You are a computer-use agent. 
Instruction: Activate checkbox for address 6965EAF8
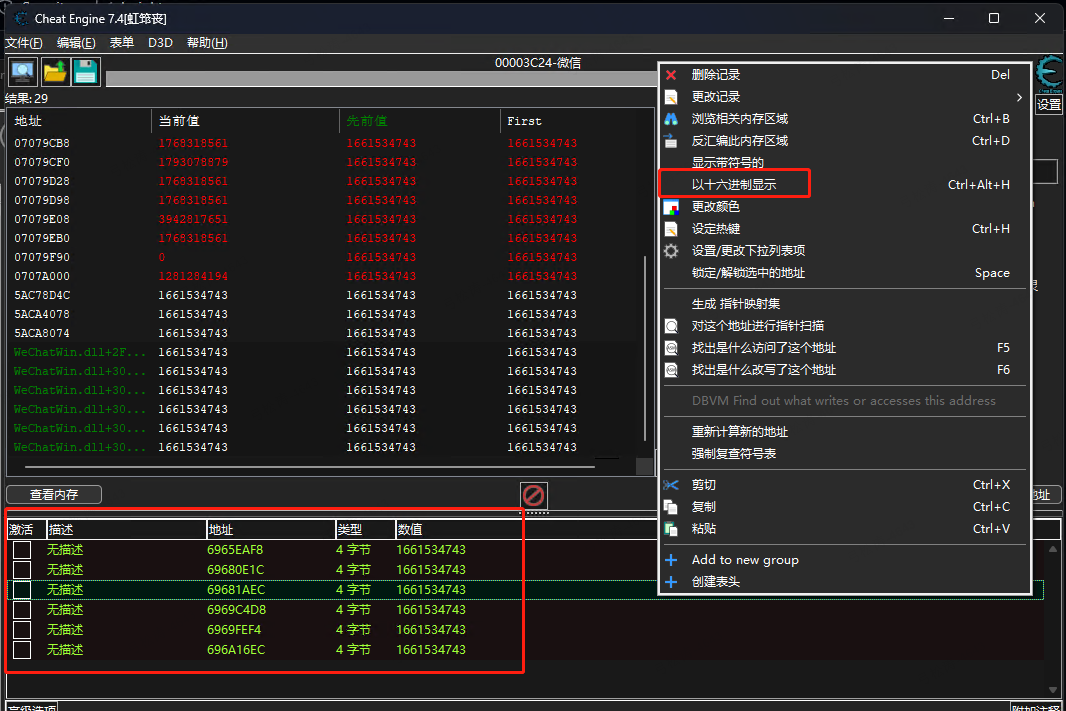22,550
